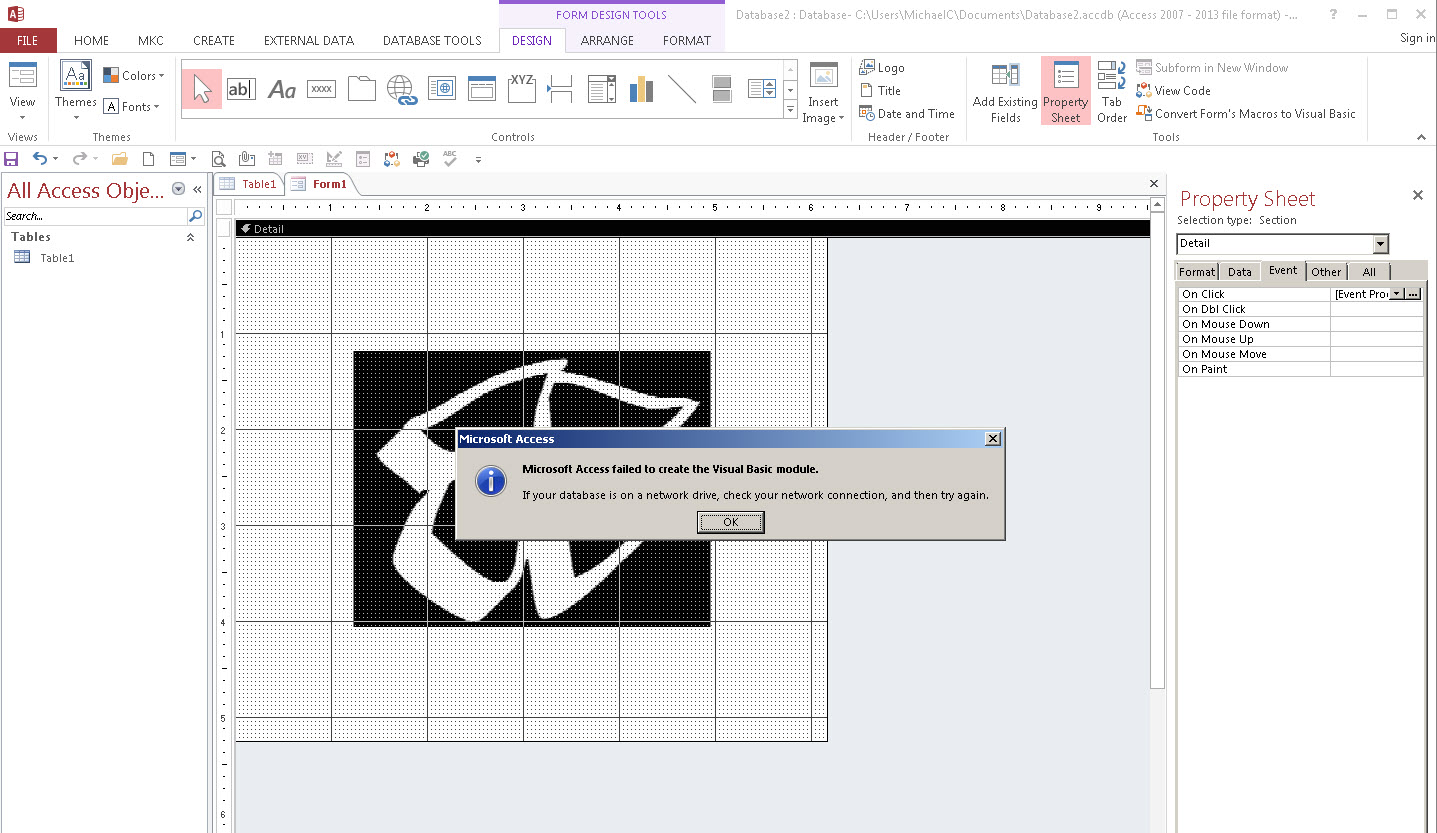This screenshot has height=833, width=1437.
Task: Click the Add Existing Fields tool
Action: (x=1004, y=91)
